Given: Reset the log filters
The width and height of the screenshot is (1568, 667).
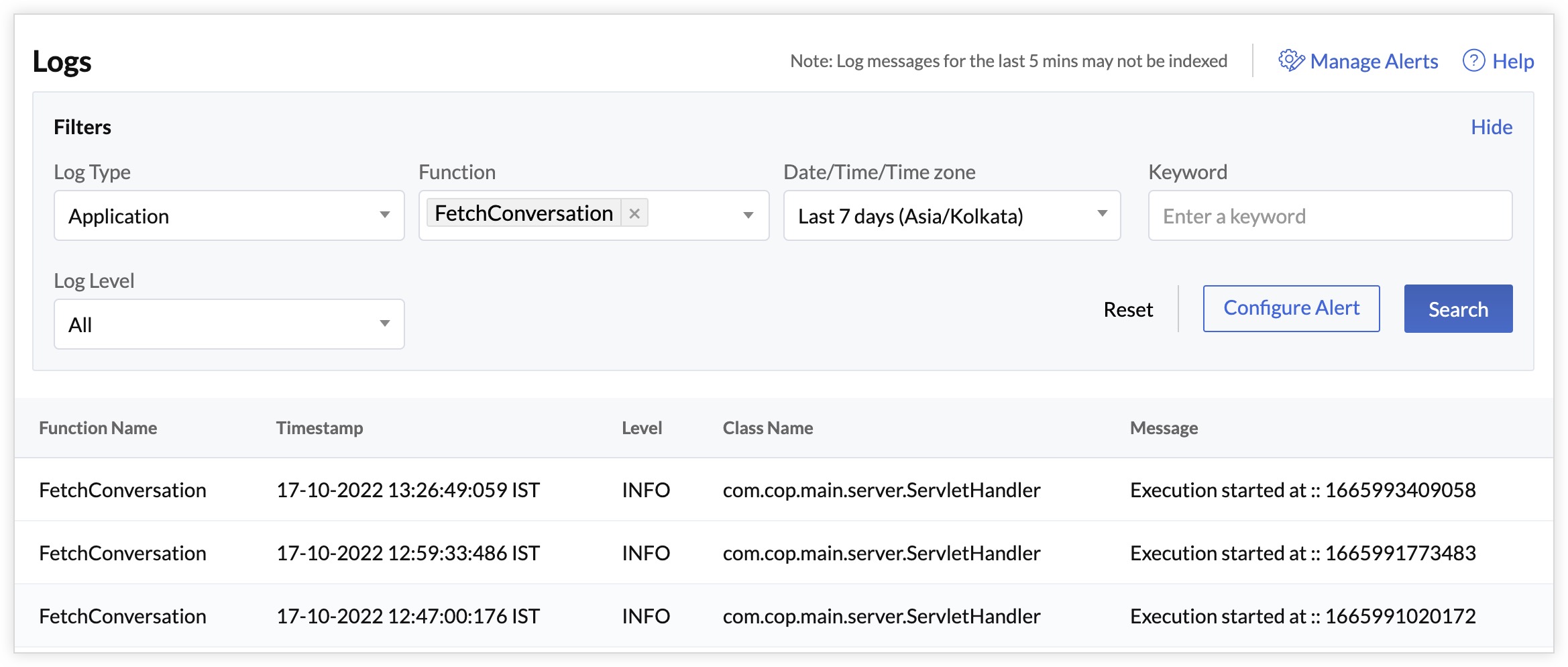Looking at the screenshot, I should click(x=1128, y=309).
